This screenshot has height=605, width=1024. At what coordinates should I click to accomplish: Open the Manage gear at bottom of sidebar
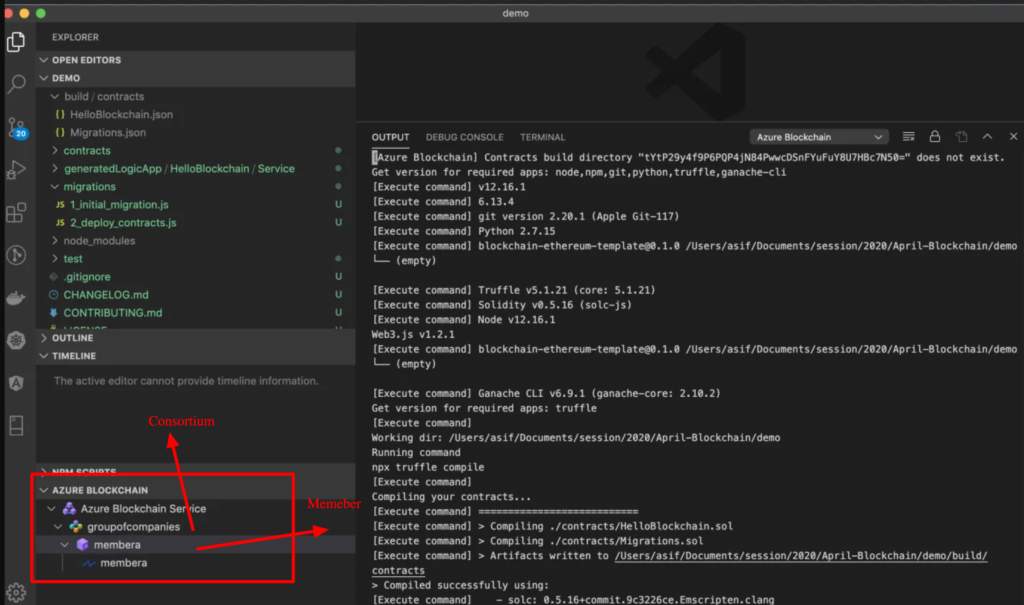pos(15,593)
